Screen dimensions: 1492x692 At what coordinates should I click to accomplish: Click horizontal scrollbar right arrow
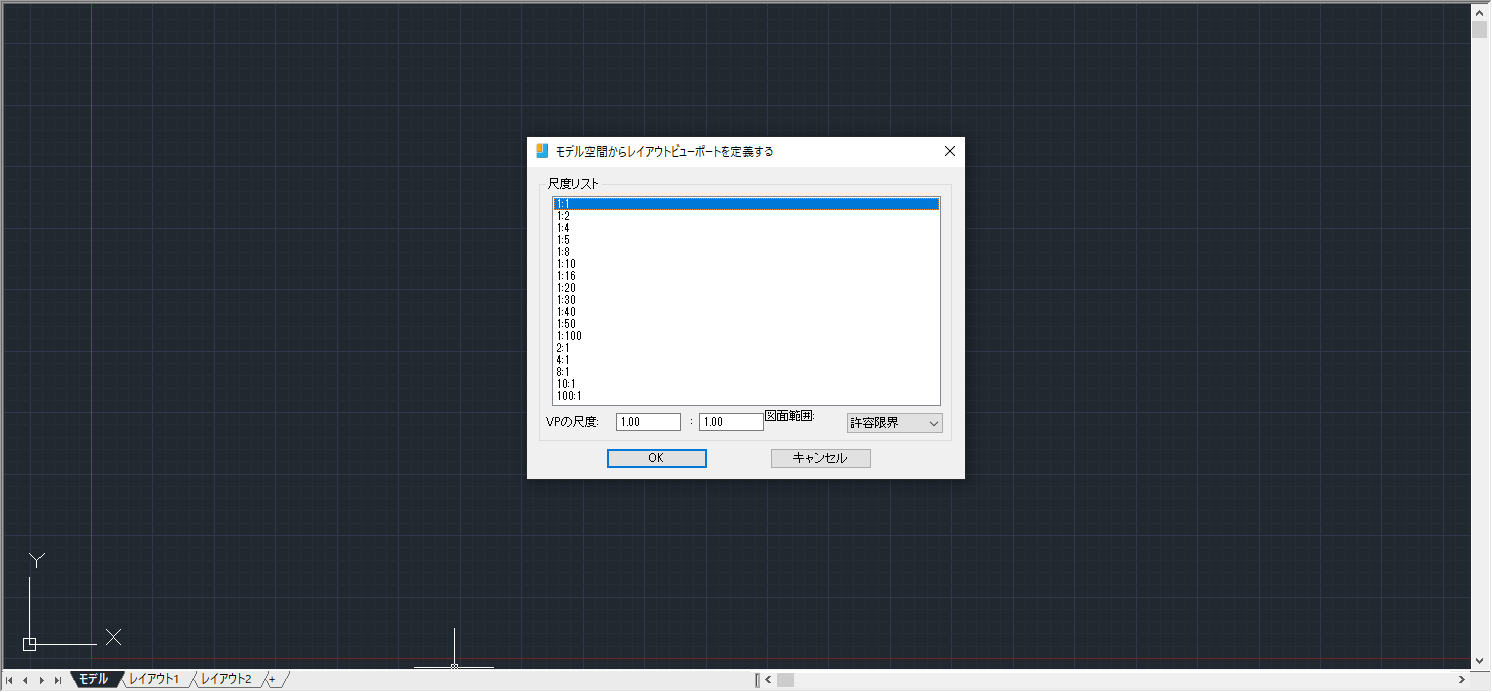pyautogui.click(x=1462, y=680)
